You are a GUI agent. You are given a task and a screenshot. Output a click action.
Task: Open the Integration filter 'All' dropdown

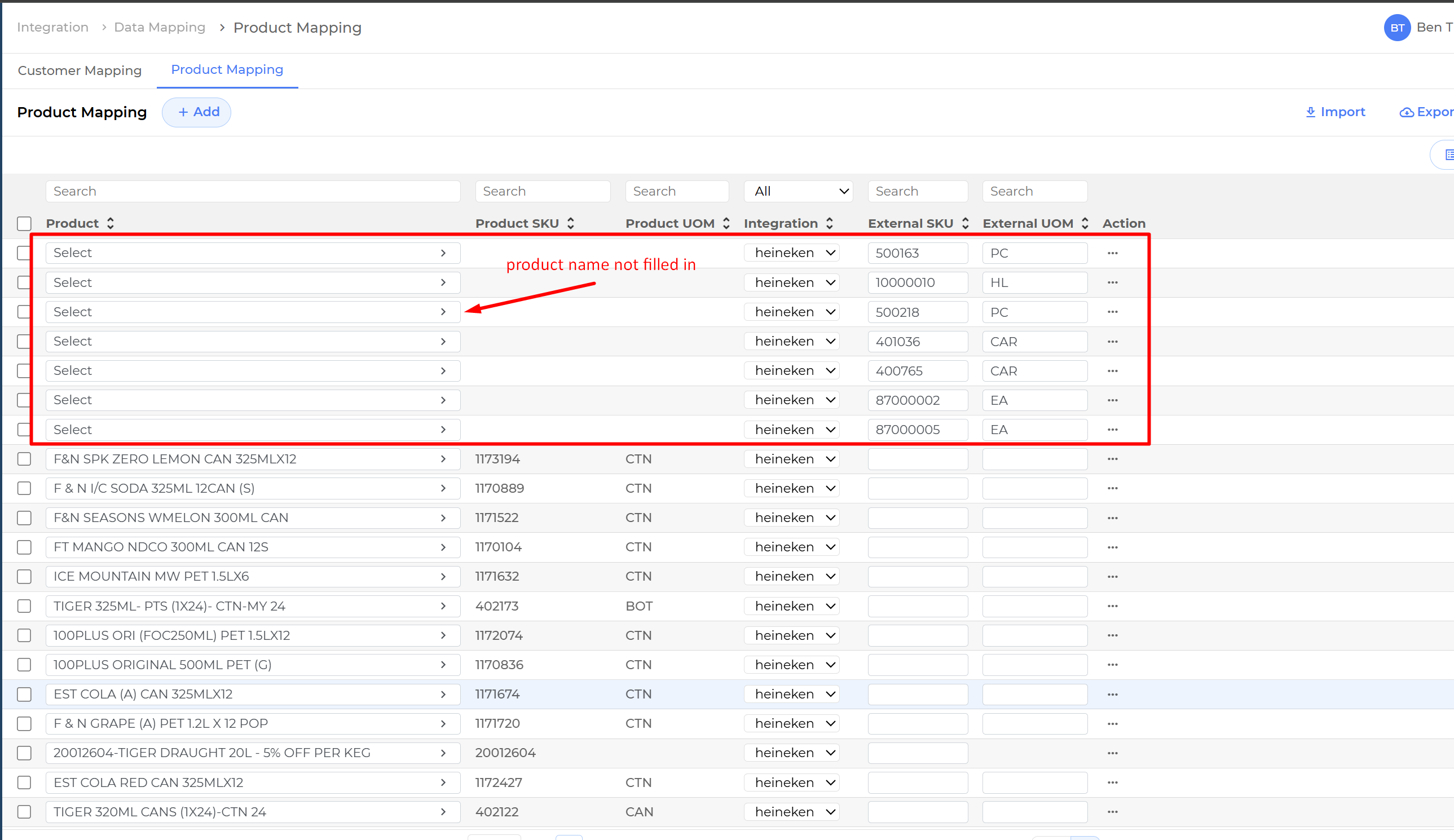[x=799, y=192]
